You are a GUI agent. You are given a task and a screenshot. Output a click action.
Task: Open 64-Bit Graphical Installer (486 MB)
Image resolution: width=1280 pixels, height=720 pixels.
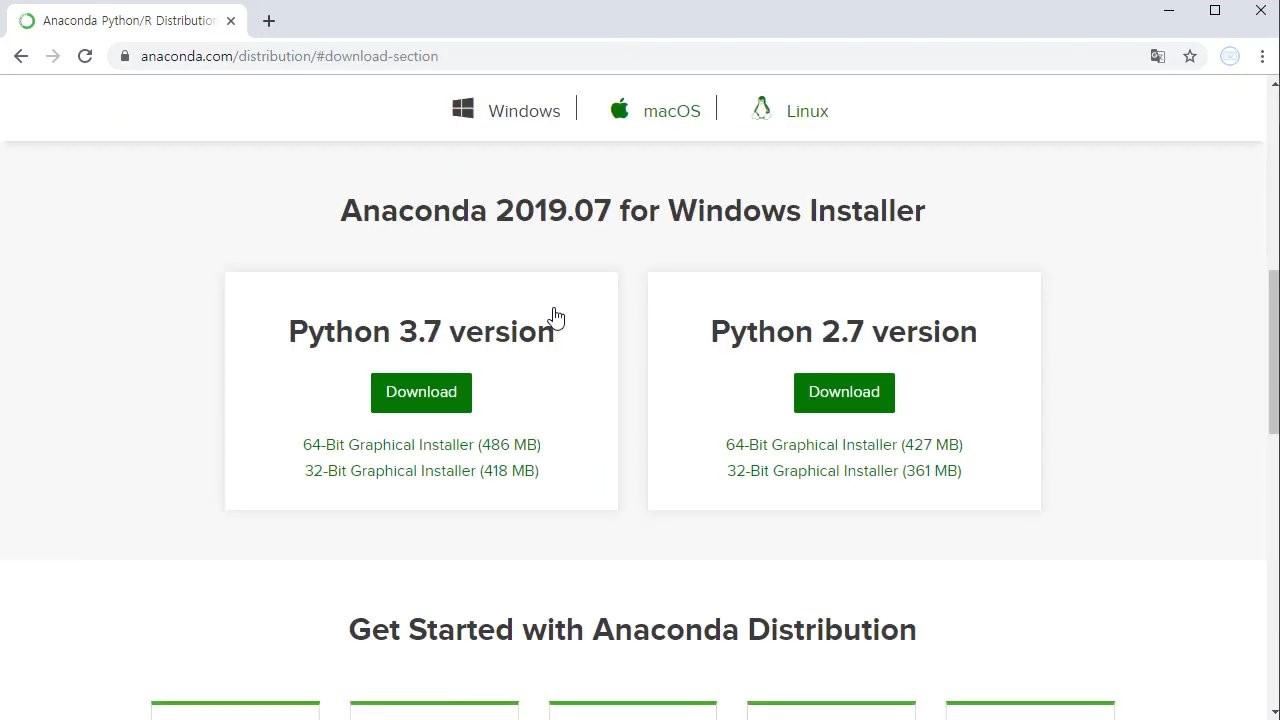pyautogui.click(x=422, y=445)
